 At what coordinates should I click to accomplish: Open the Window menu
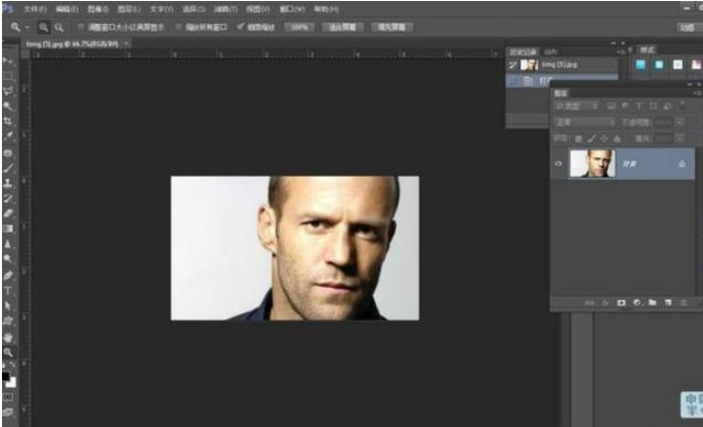point(292,9)
